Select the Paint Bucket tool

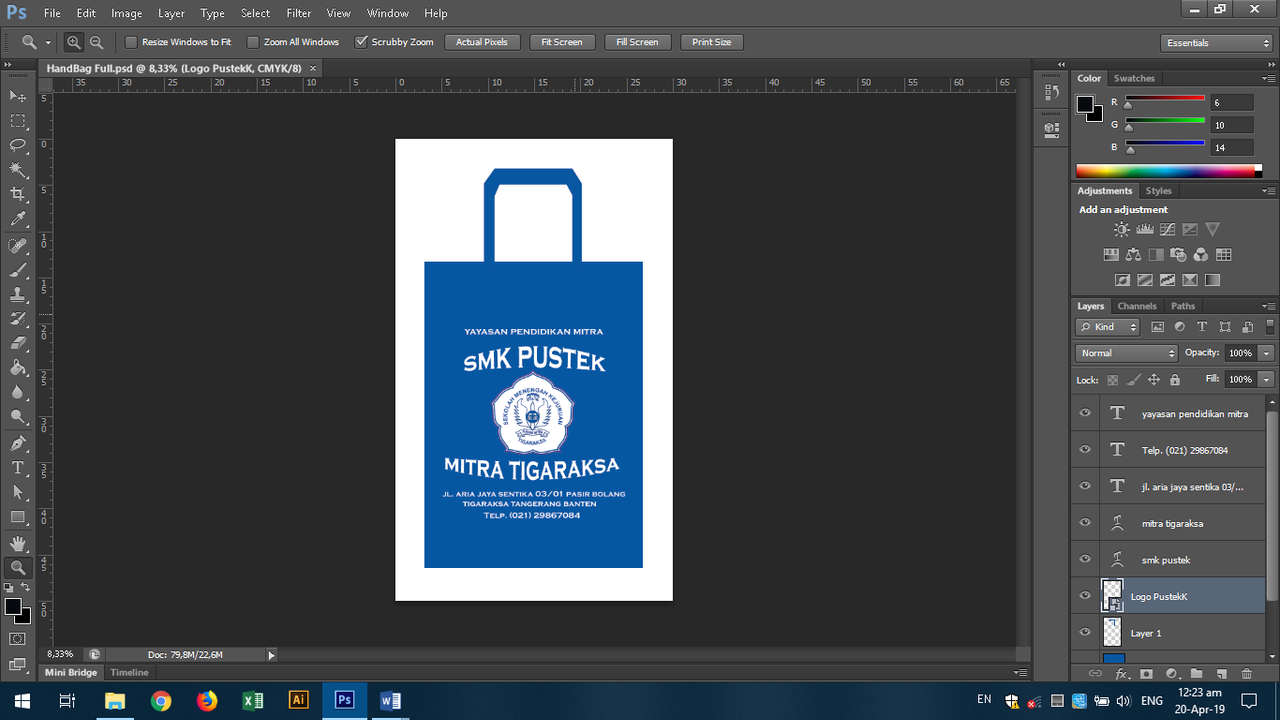18,368
